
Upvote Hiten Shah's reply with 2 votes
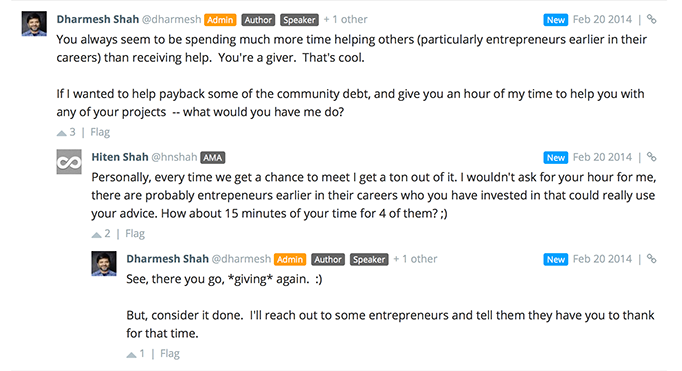click(x=96, y=234)
